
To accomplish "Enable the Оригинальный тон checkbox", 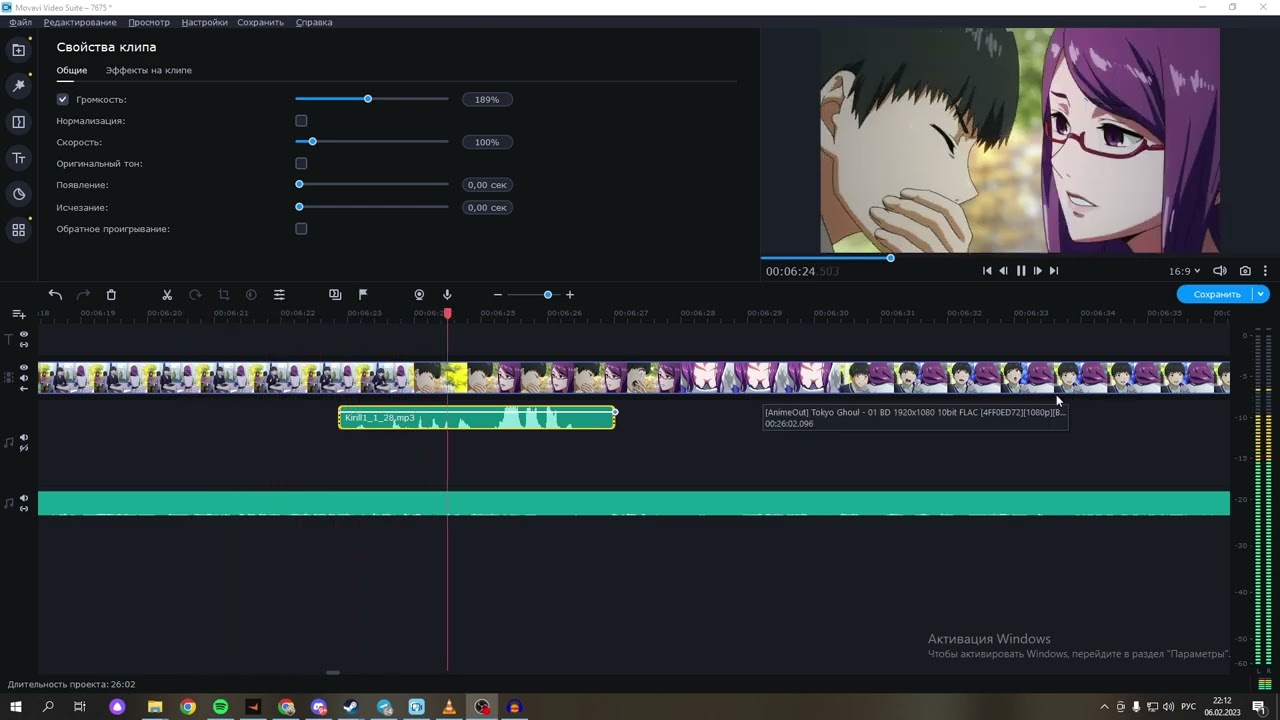I will pyautogui.click(x=301, y=163).
